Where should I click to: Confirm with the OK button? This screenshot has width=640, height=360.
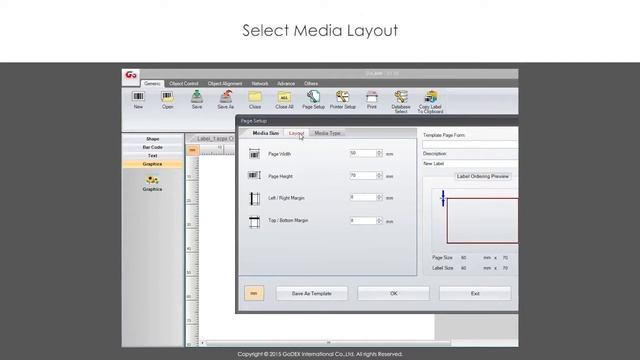(x=393, y=293)
